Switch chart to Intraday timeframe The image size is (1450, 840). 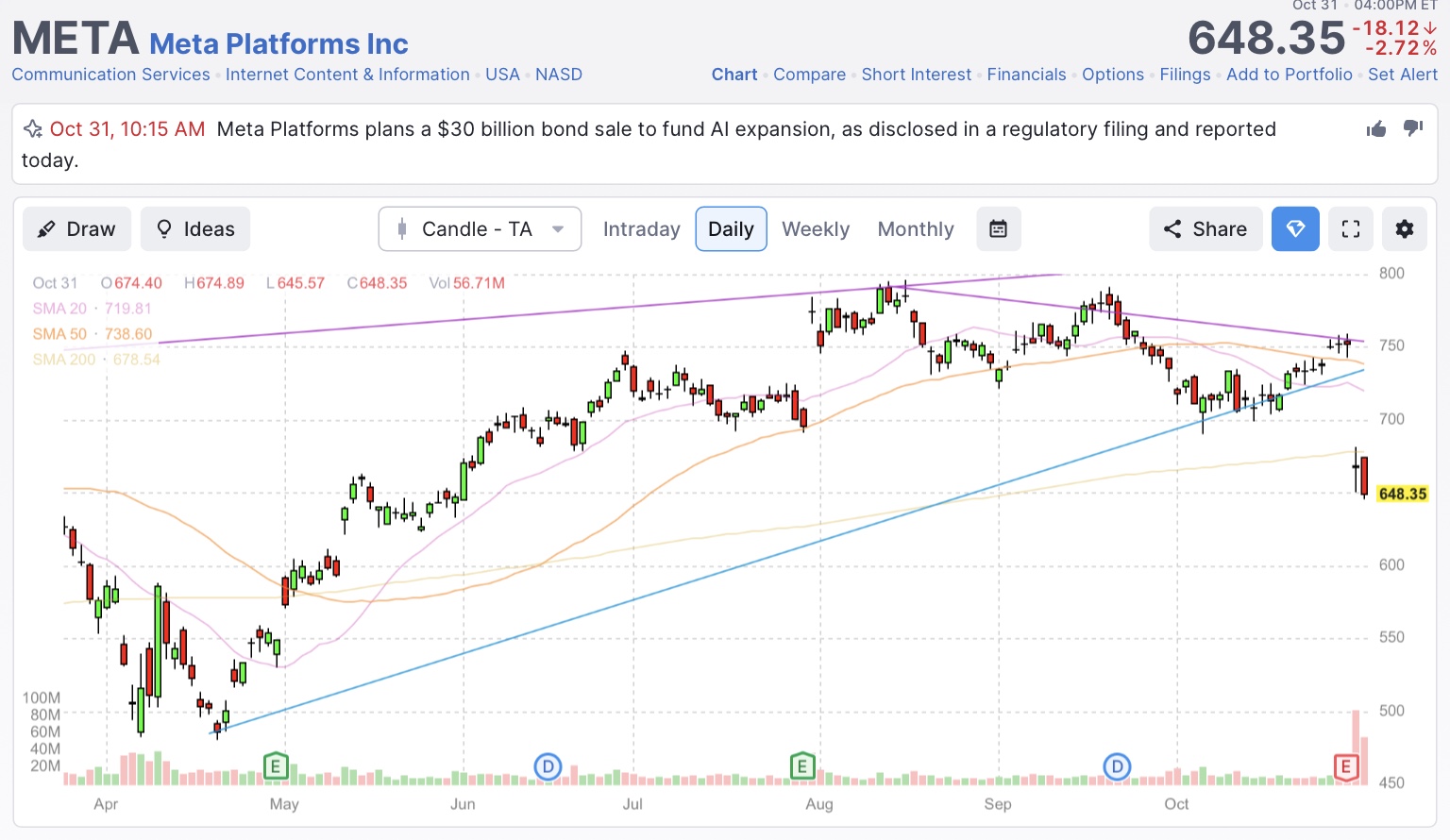641,229
